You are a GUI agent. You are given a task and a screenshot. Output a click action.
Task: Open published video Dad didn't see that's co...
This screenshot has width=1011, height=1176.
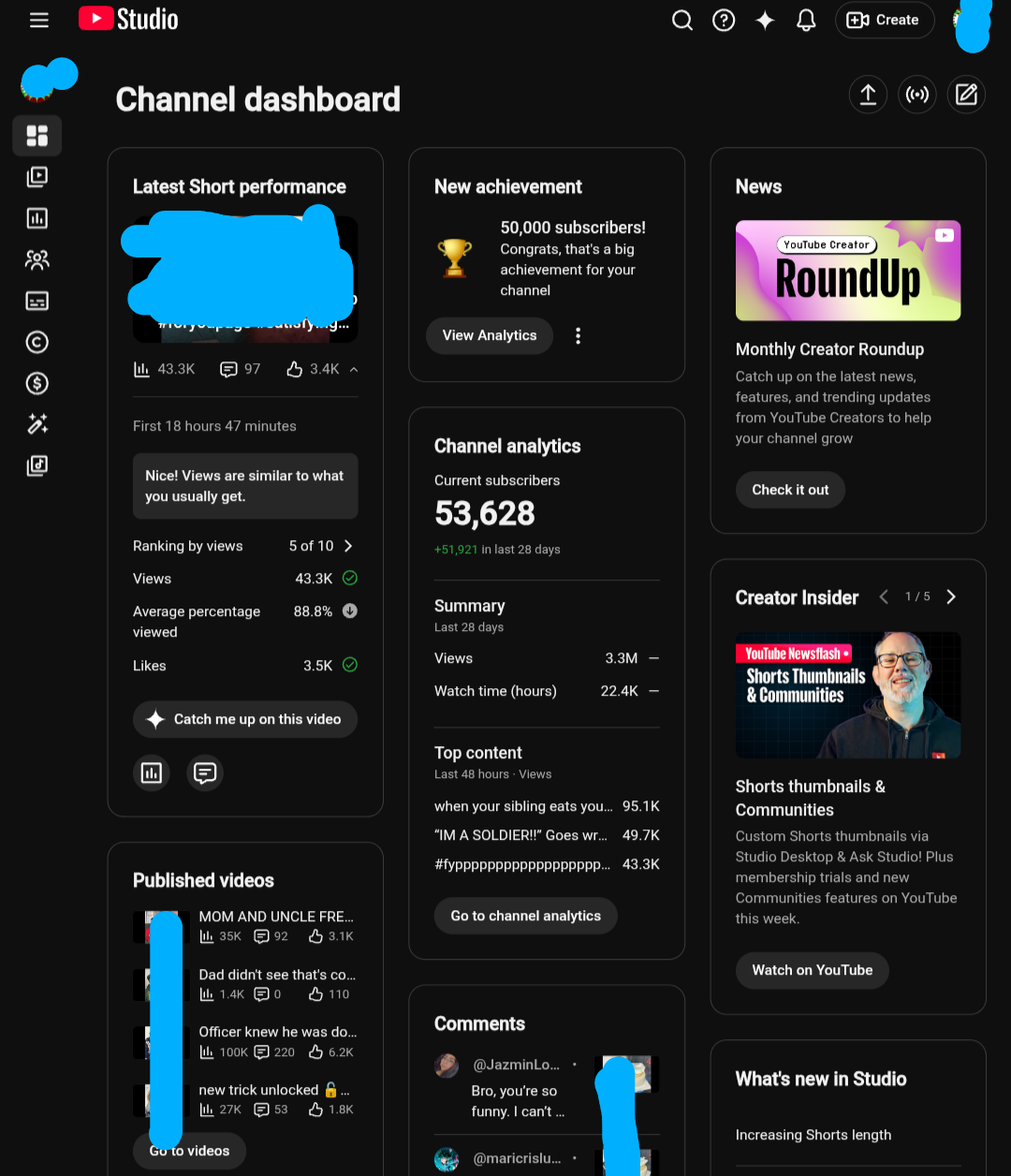[277, 975]
